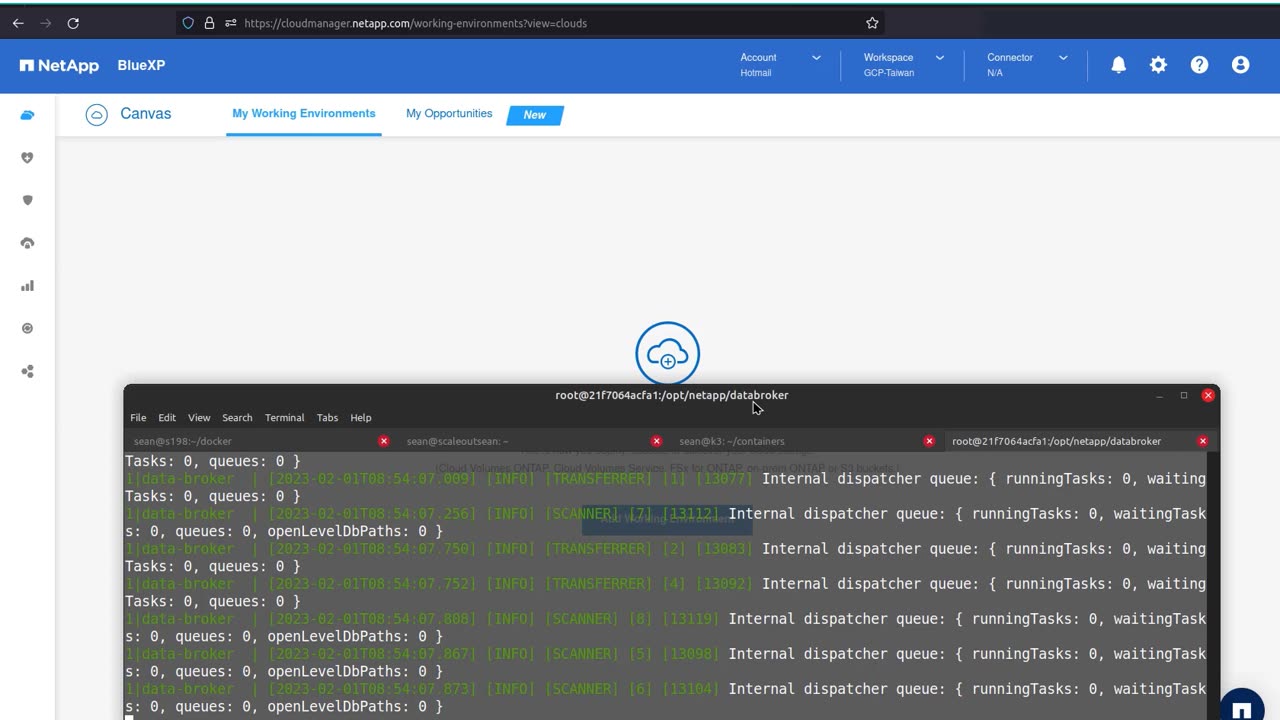Open notifications bell
The image size is (1280, 720).
point(1119,65)
